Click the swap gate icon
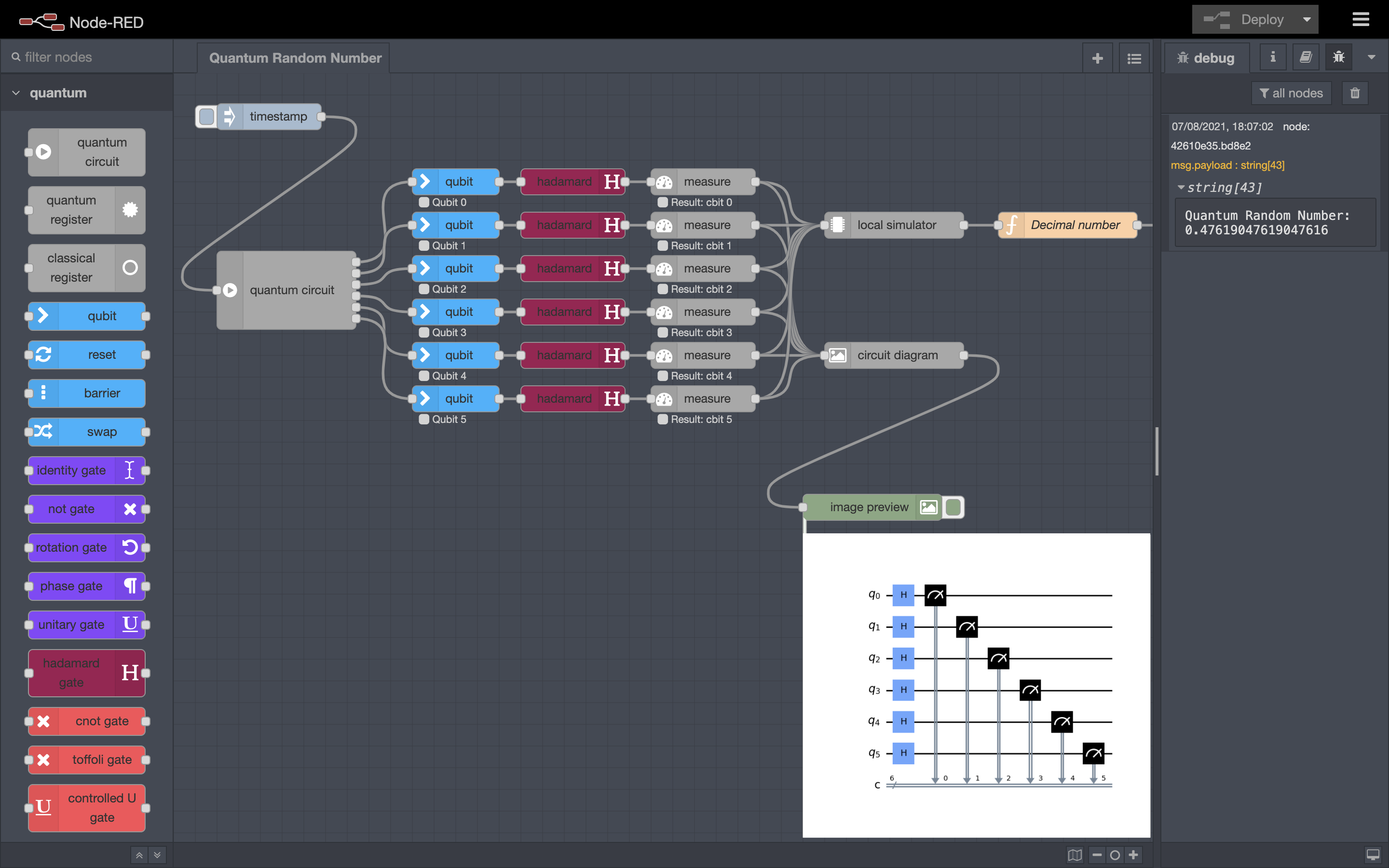1389x868 pixels. (x=43, y=431)
